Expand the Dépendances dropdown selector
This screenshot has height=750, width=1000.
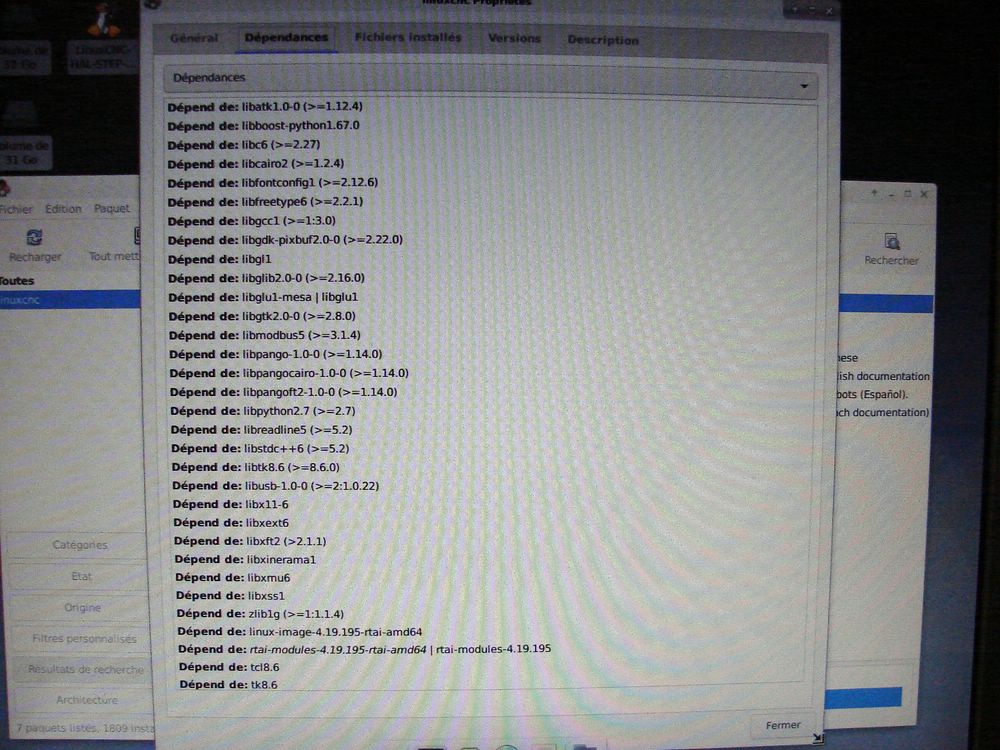490,80
